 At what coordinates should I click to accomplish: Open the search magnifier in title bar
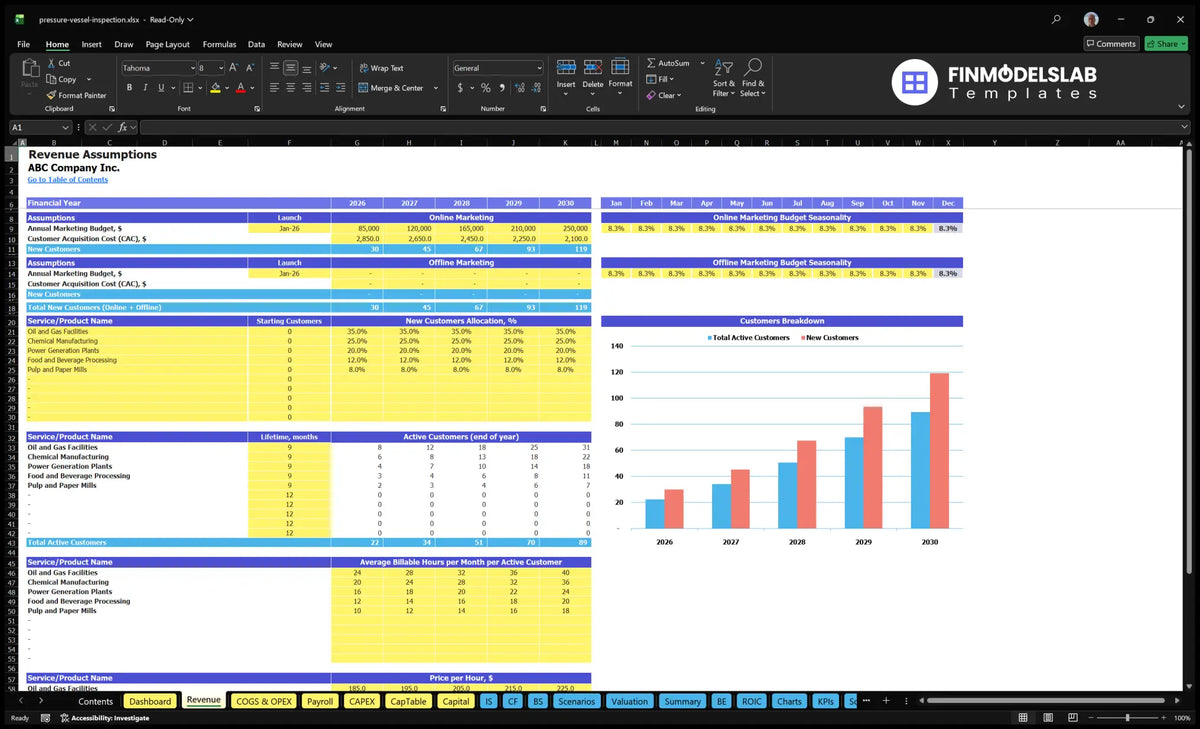tap(1056, 19)
